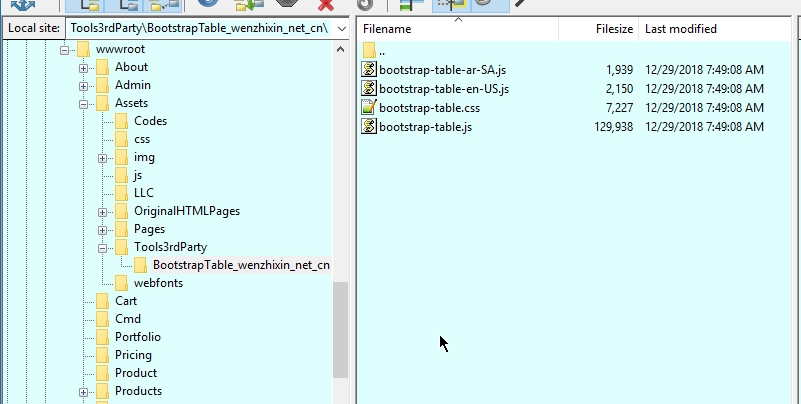
Task: Select the About folder label
Action: [x=131, y=67]
